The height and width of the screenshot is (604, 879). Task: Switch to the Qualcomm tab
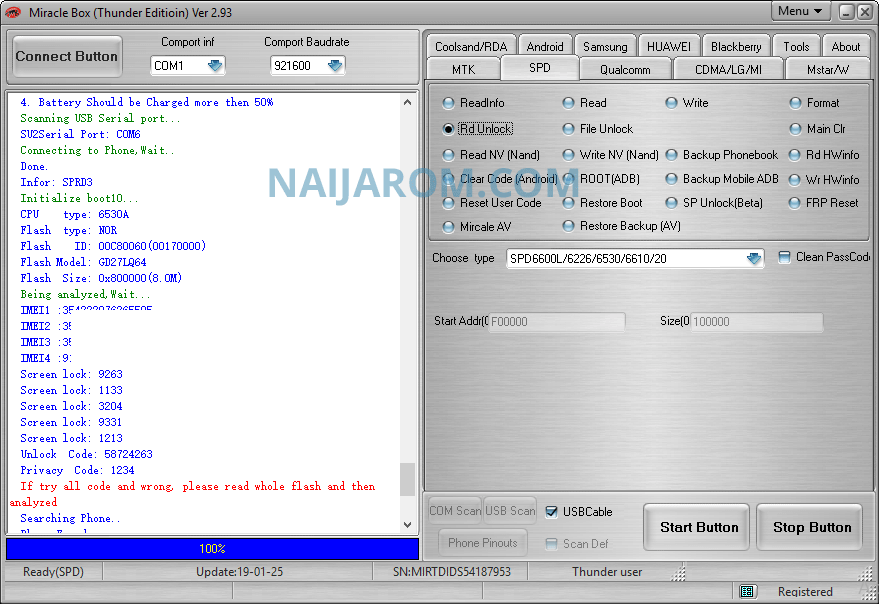point(626,70)
